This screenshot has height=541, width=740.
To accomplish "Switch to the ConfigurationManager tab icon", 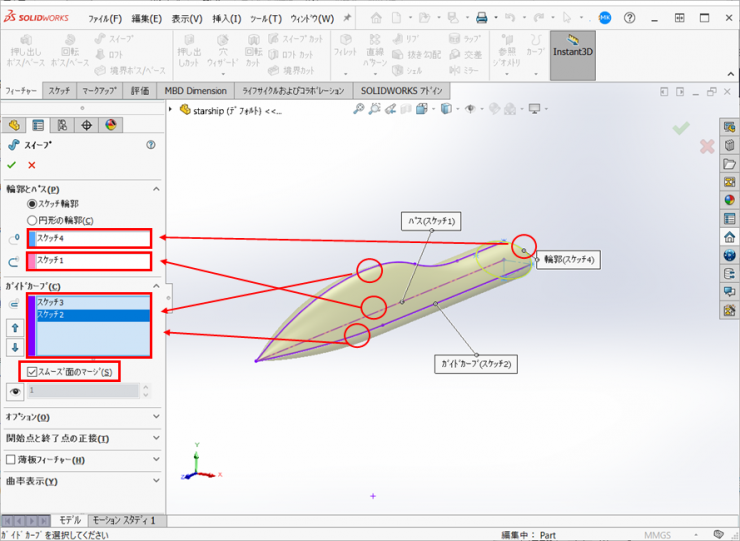I will pos(62,125).
